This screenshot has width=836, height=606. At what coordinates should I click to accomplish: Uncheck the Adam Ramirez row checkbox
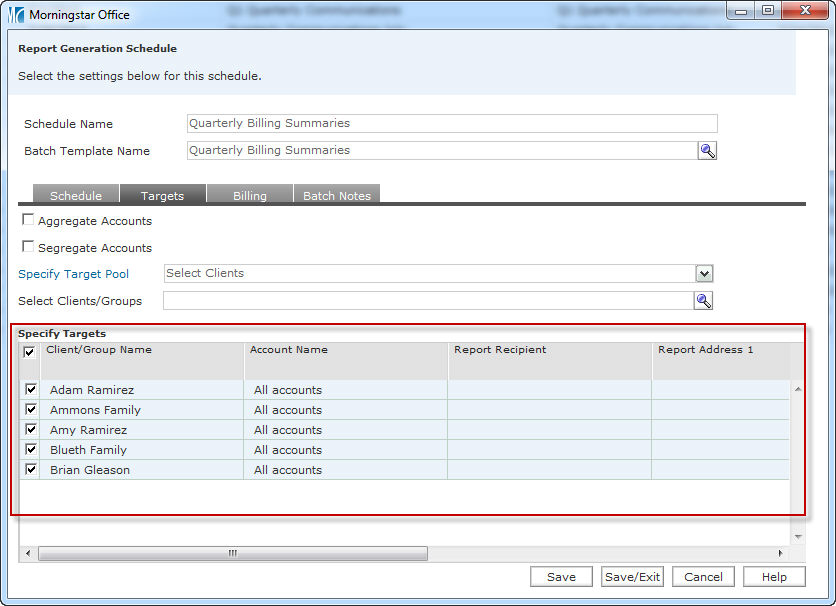click(31, 389)
